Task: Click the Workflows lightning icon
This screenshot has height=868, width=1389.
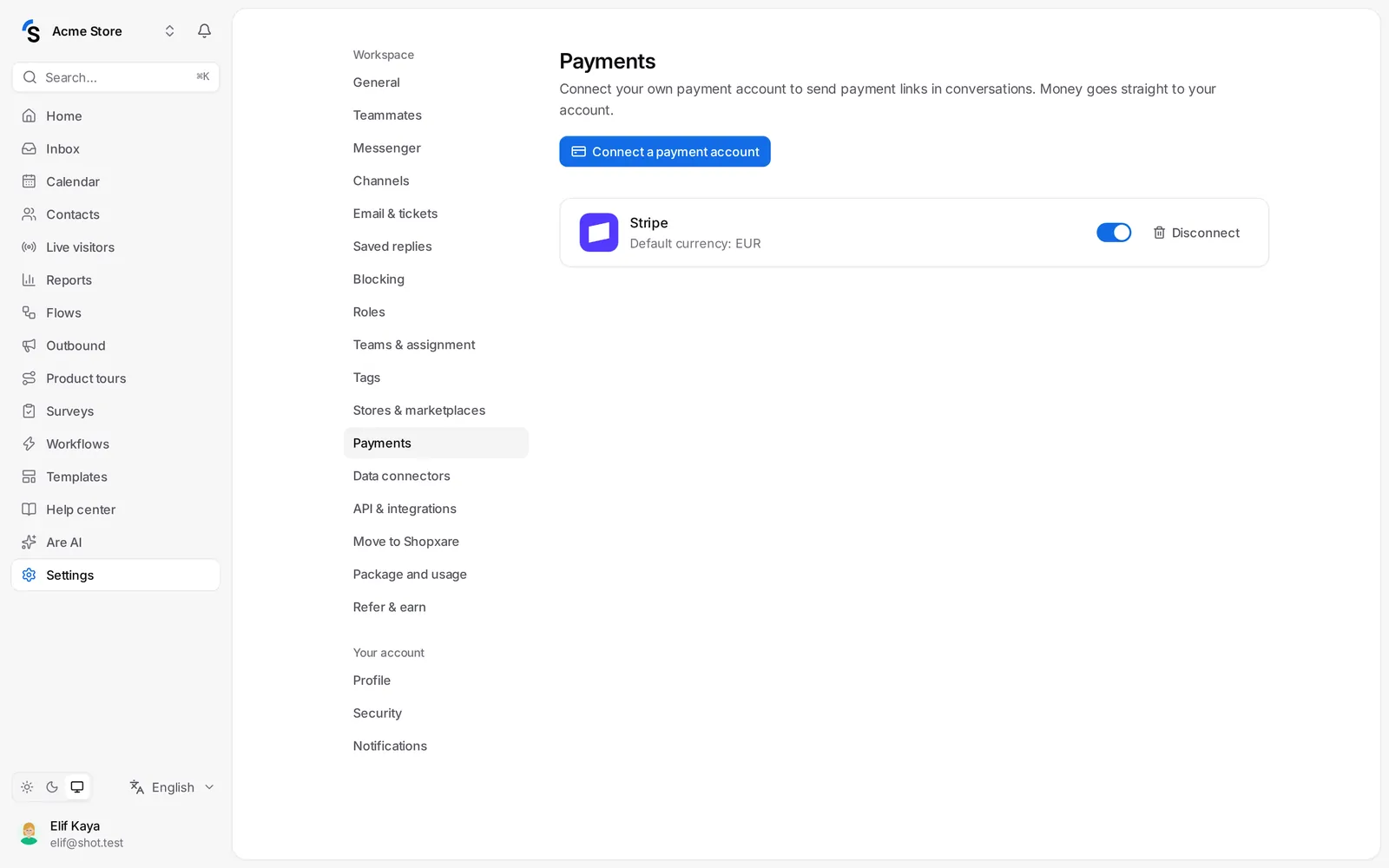Action: 29,444
